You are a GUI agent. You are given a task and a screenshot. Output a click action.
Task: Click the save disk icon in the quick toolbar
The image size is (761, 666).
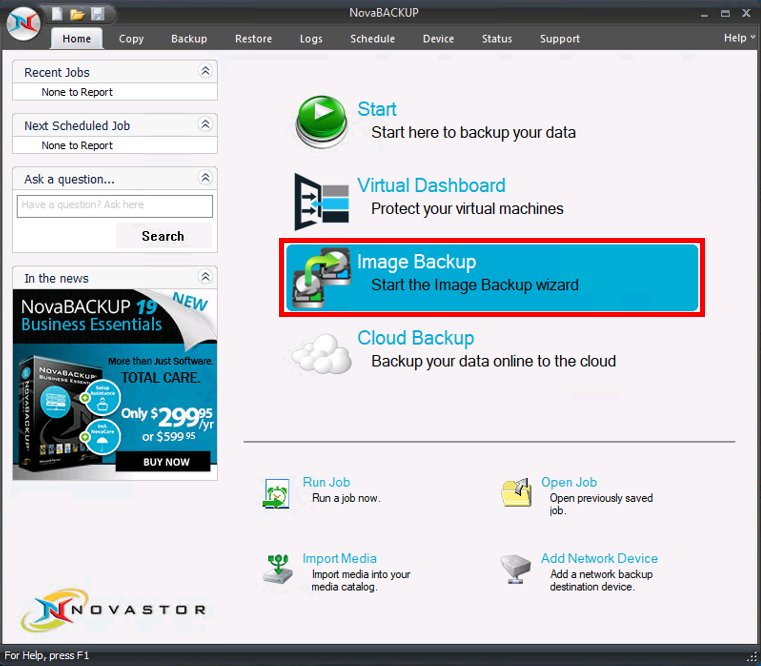(97, 14)
